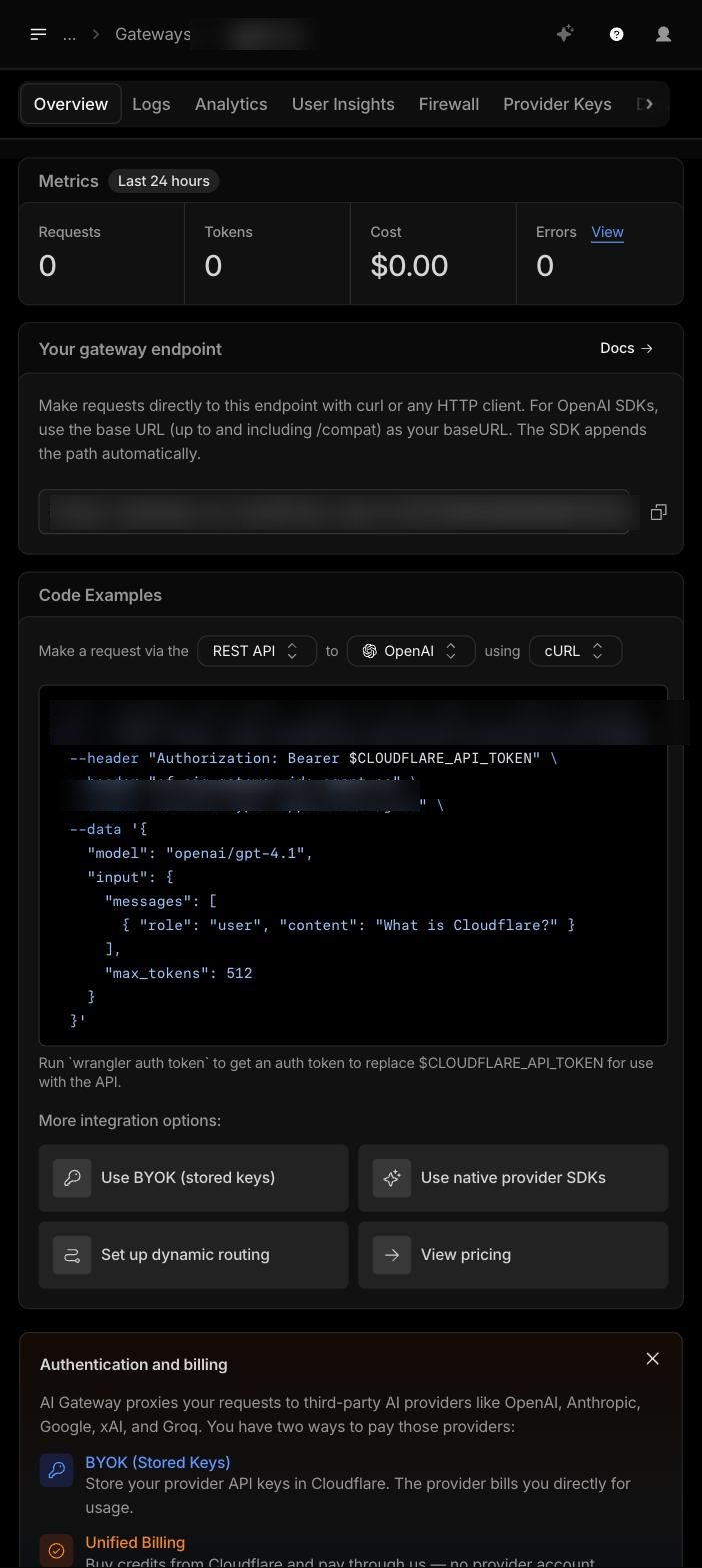Open the sidebar menu icon
This screenshot has height=1568, width=702.
38,34
